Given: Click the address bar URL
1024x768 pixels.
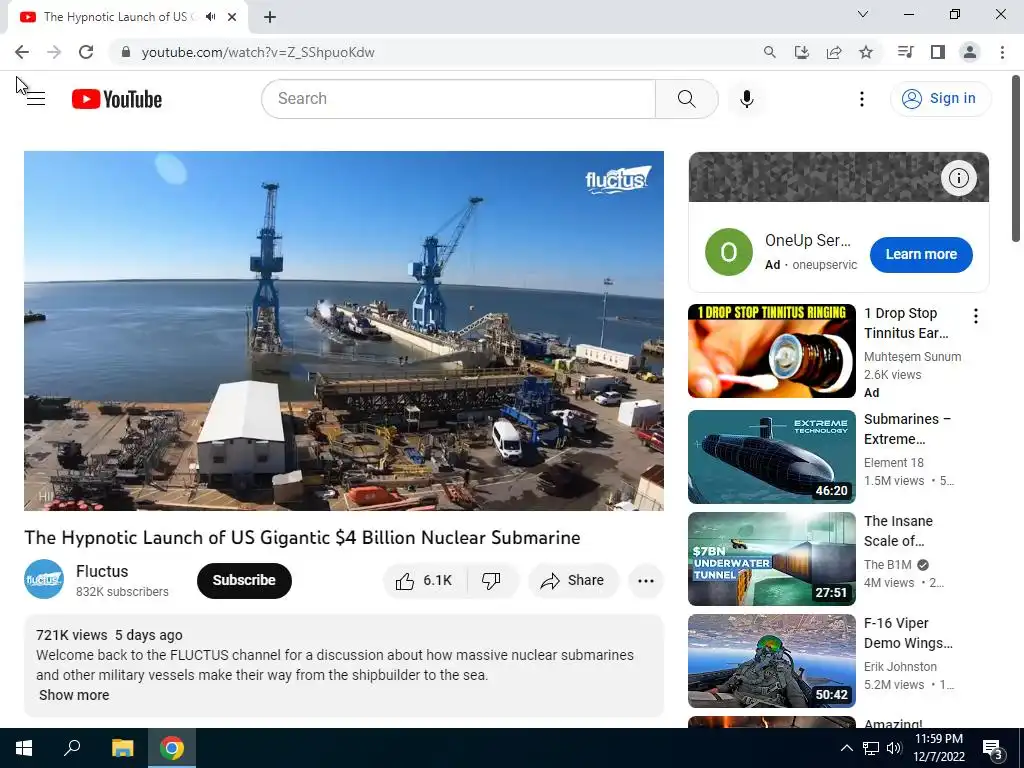Looking at the screenshot, I should tap(258, 52).
